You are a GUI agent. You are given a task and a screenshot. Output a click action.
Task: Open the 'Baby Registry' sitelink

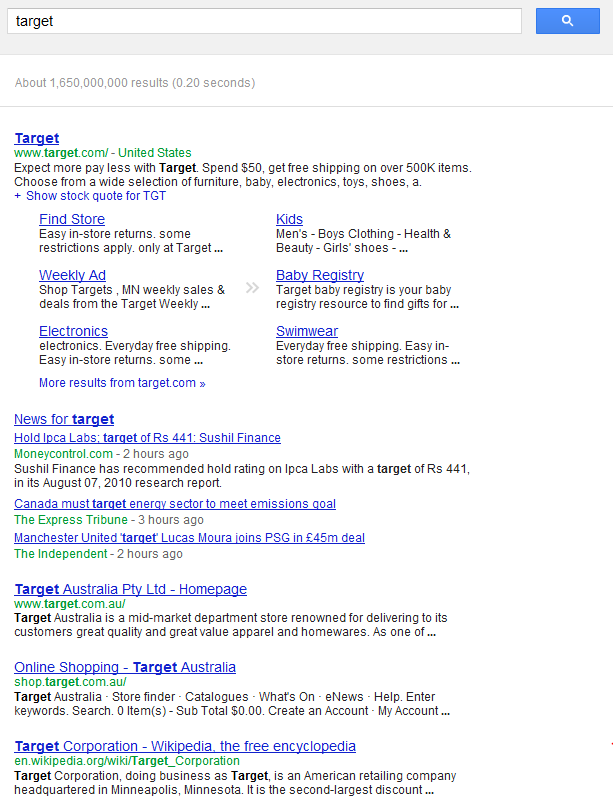(x=320, y=275)
